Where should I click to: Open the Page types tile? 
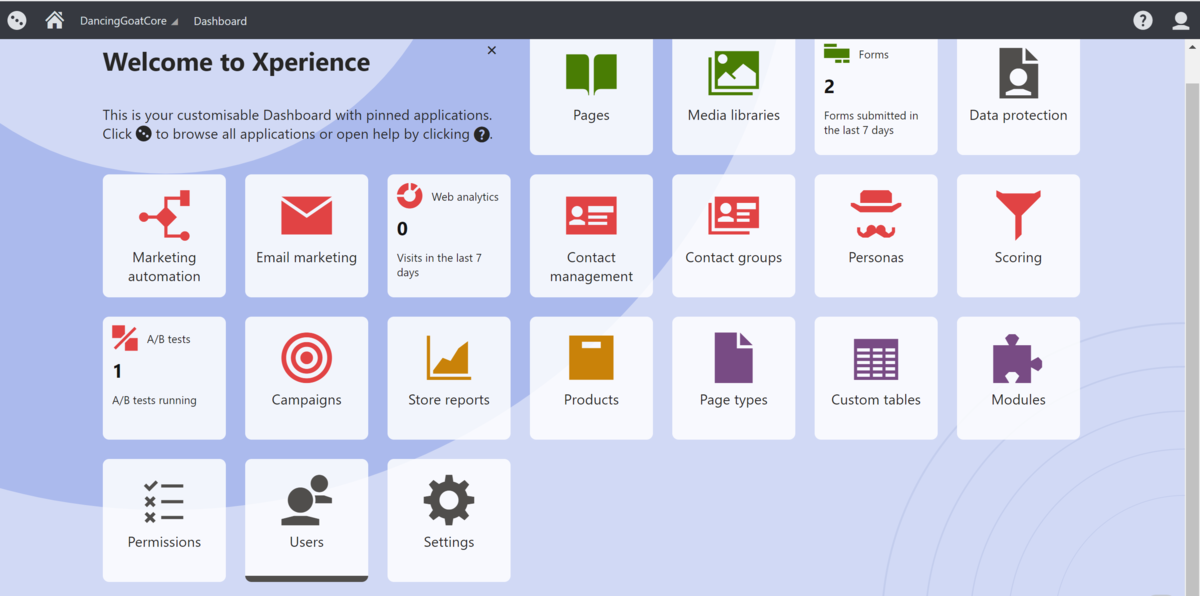pyautogui.click(x=733, y=378)
